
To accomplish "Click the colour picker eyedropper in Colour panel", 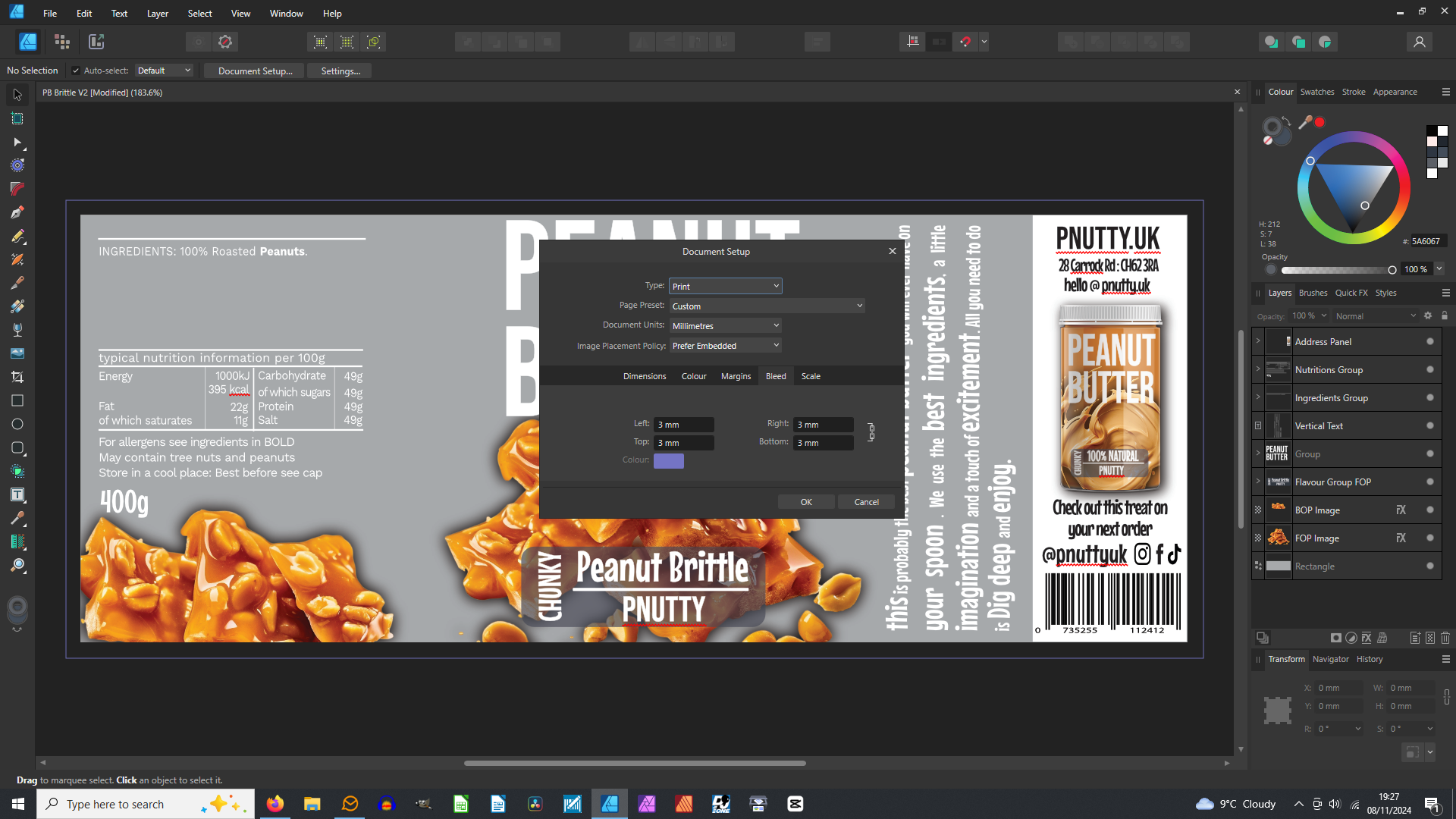I will click(1305, 122).
